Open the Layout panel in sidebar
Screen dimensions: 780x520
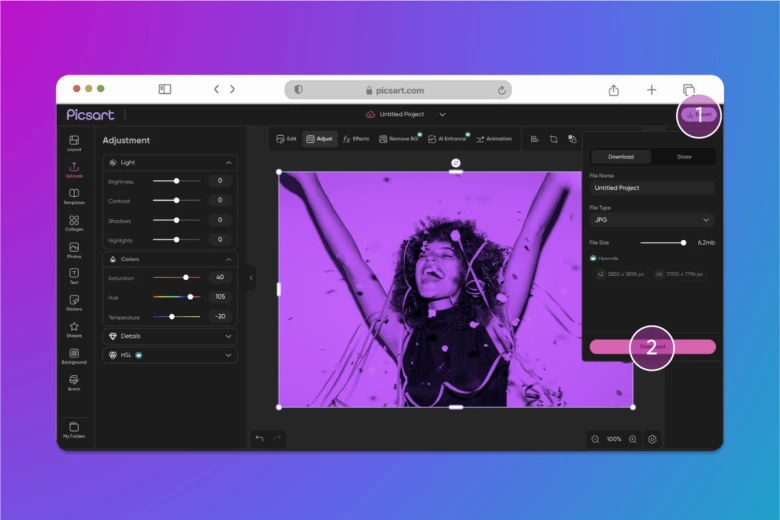pyautogui.click(x=74, y=142)
